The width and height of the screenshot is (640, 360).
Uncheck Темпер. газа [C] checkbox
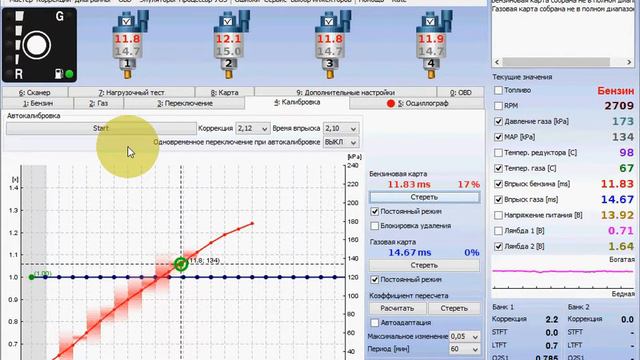[x=498, y=168]
